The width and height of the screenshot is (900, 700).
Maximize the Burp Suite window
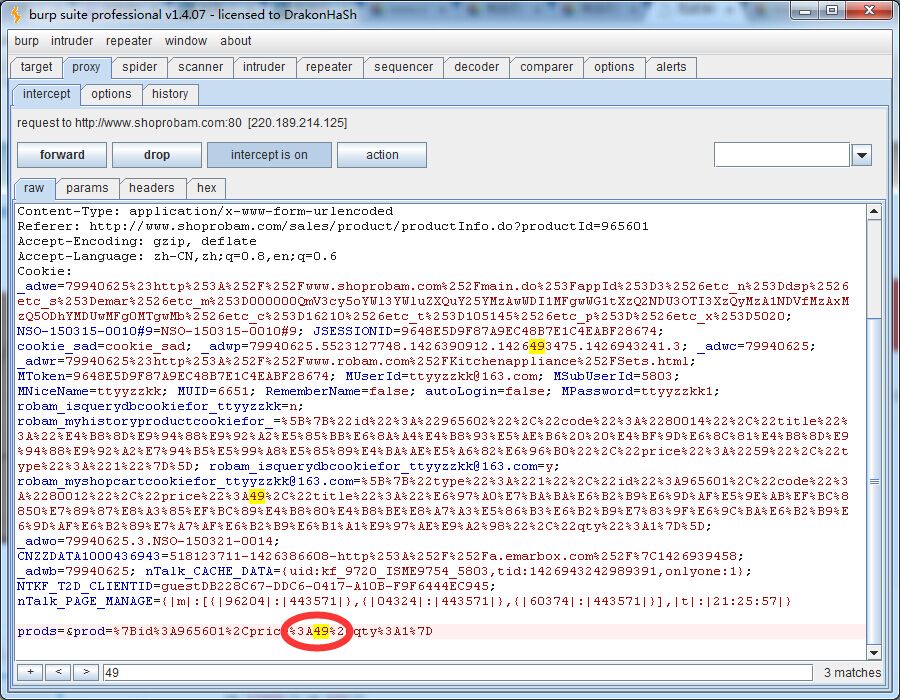[x=832, y=11]
